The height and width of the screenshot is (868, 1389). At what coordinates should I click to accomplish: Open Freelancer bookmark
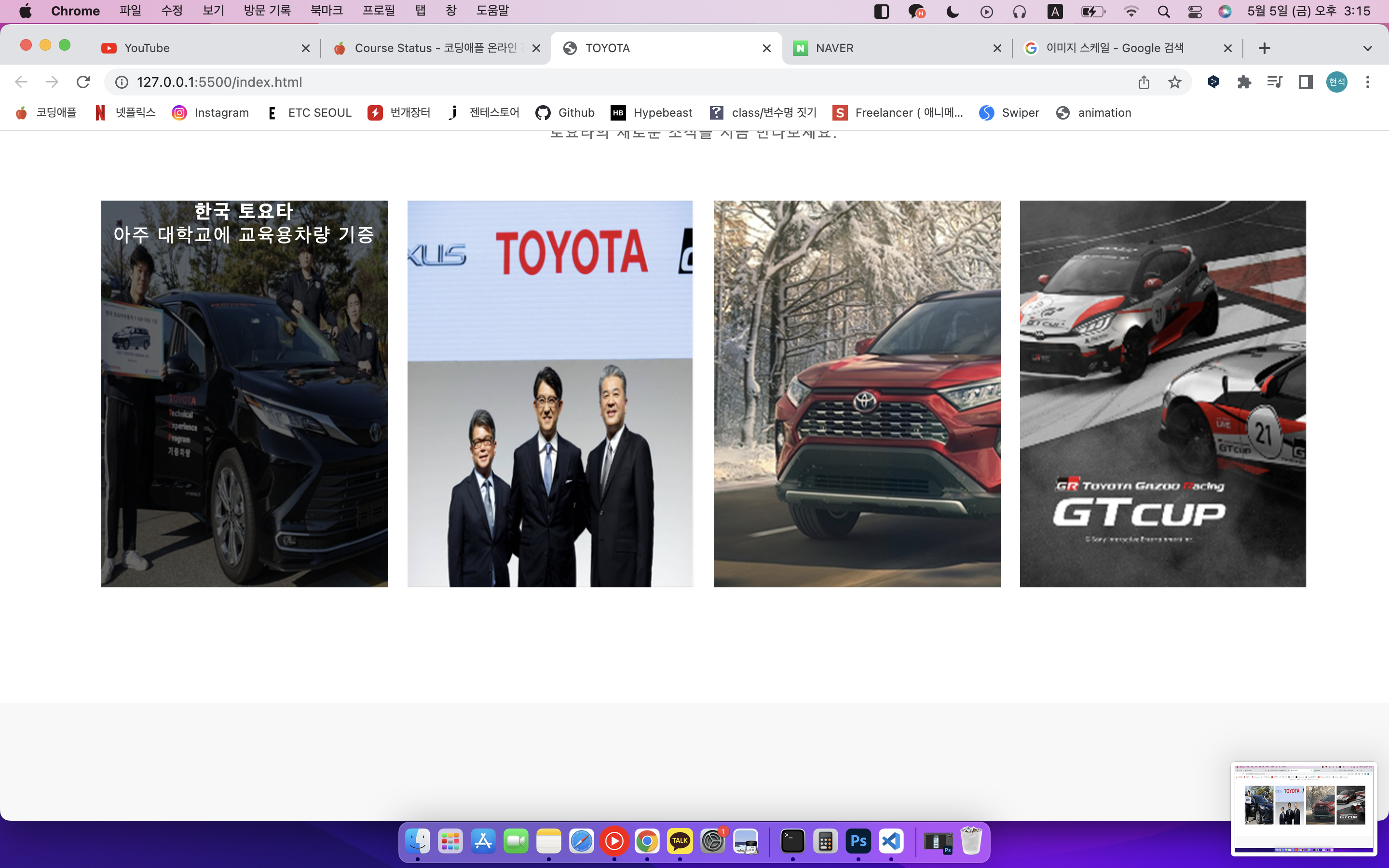tap(898, 112)
